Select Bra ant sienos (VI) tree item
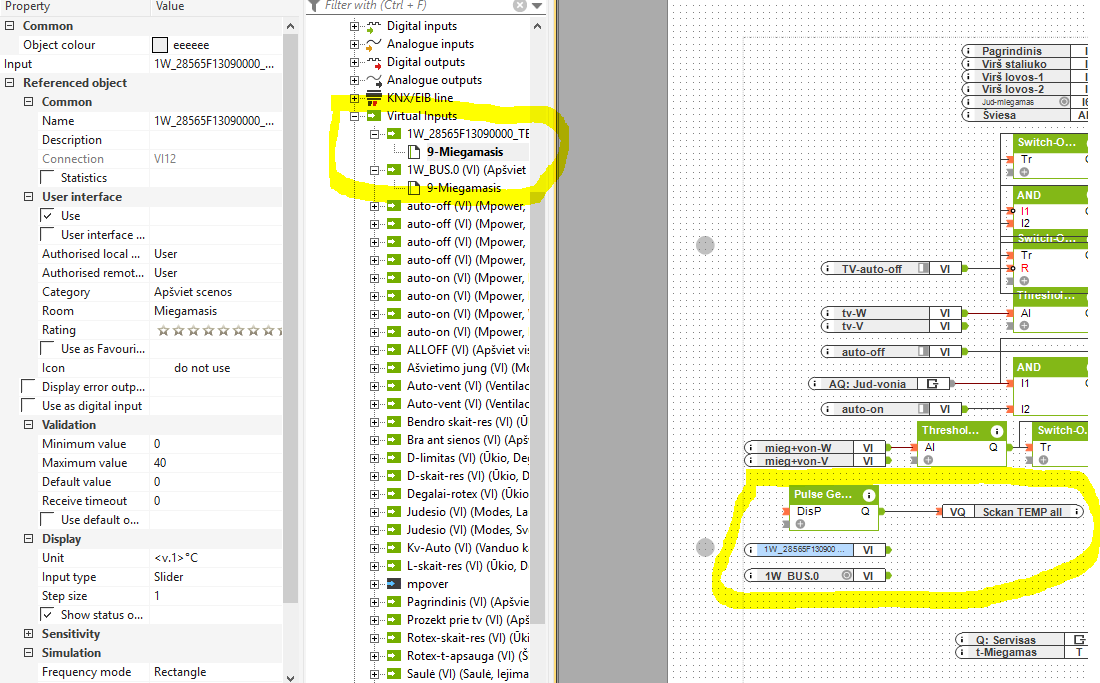The image size is (1100, 683). point(468,440)
